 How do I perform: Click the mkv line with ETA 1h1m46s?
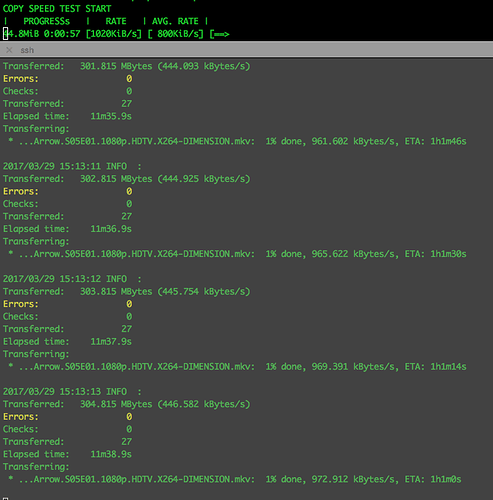pyautogui.click(x=237, y=141)
